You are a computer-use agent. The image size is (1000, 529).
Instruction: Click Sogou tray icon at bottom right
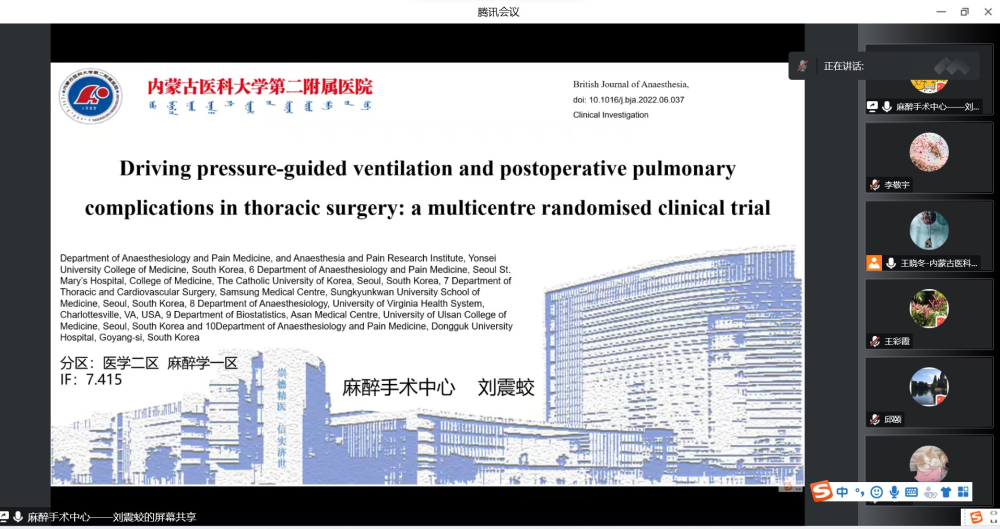click(976, 517)
